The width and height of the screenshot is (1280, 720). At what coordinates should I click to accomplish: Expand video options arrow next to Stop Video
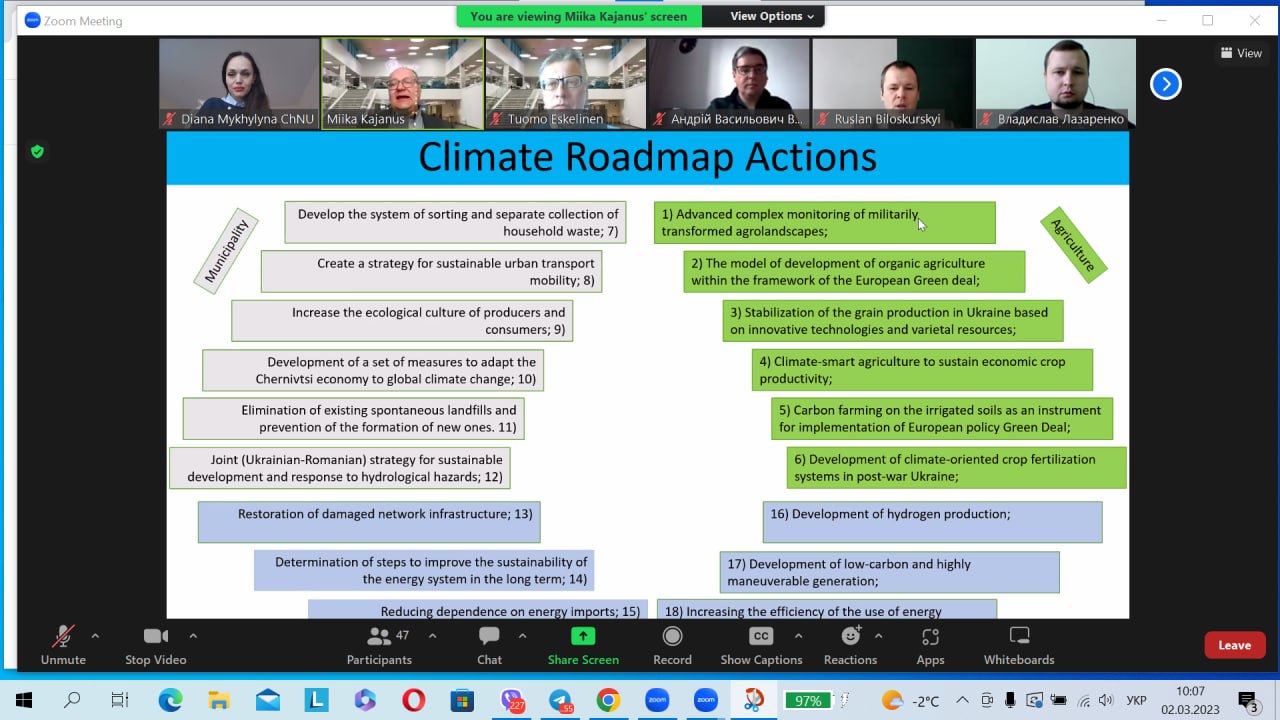click(x=193, y=635)
